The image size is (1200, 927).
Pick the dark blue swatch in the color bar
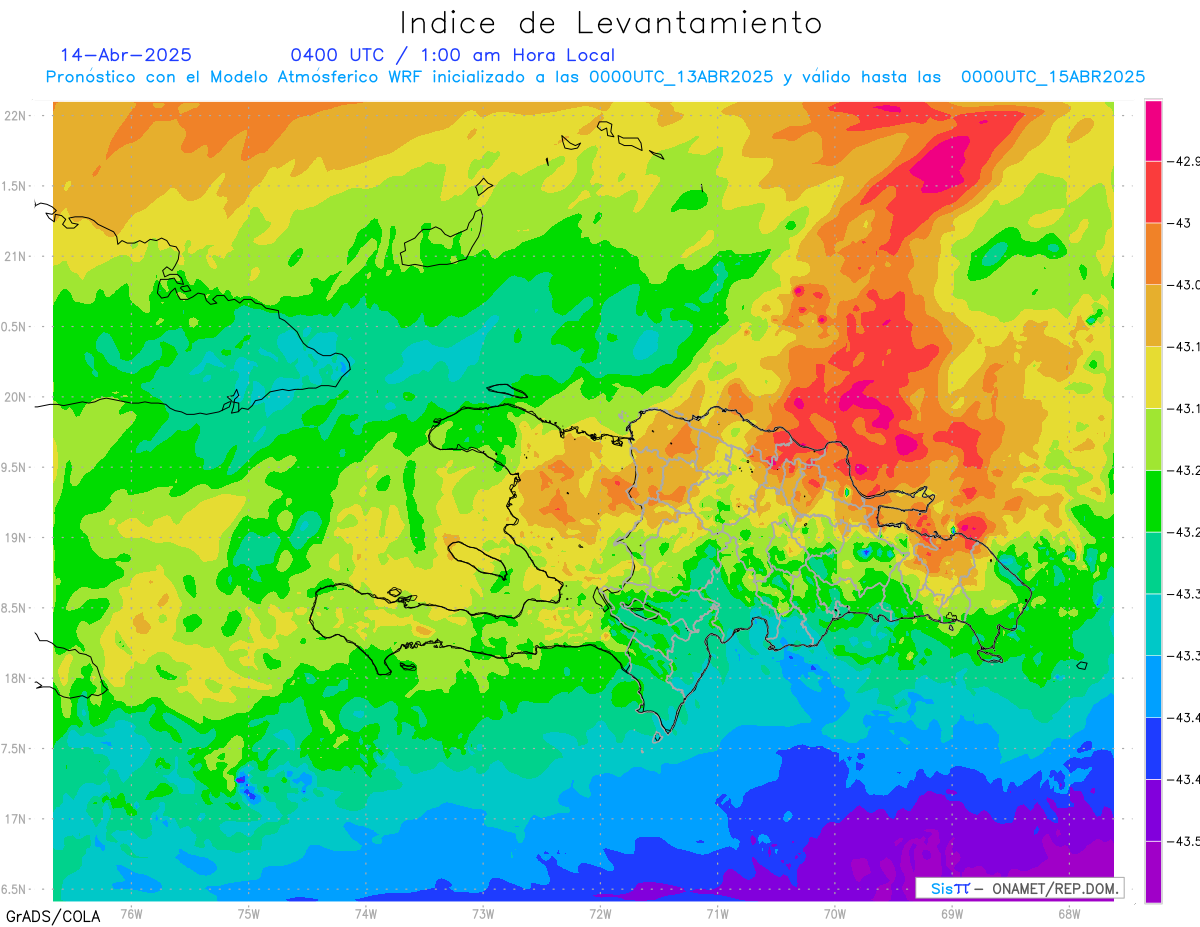[1153, 748]
